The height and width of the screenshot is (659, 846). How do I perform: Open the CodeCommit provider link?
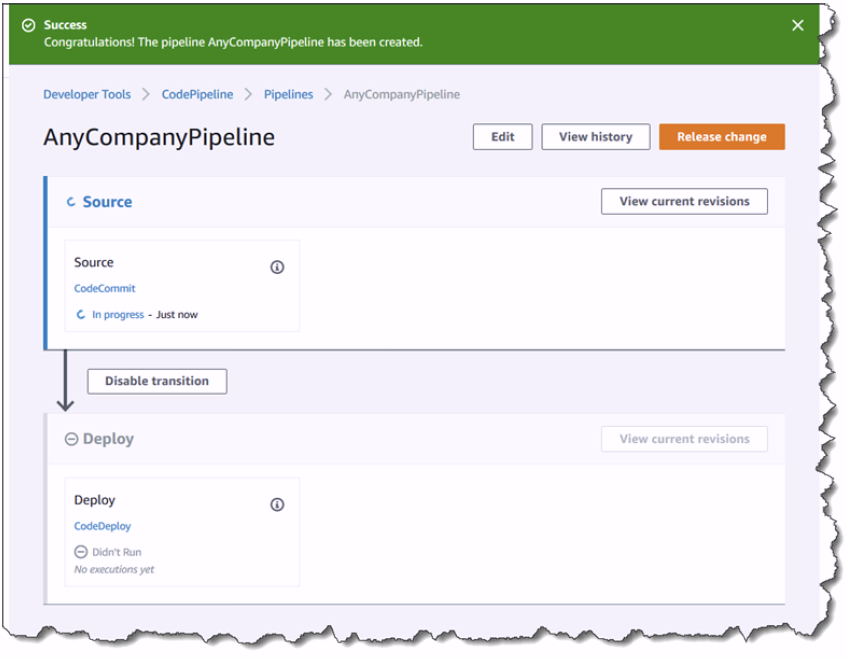click(x=105, y=289)
